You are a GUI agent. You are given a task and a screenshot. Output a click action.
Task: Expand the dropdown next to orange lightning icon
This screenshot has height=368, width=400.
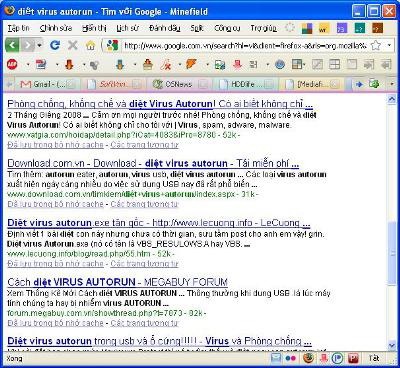[x=207, y=64]
